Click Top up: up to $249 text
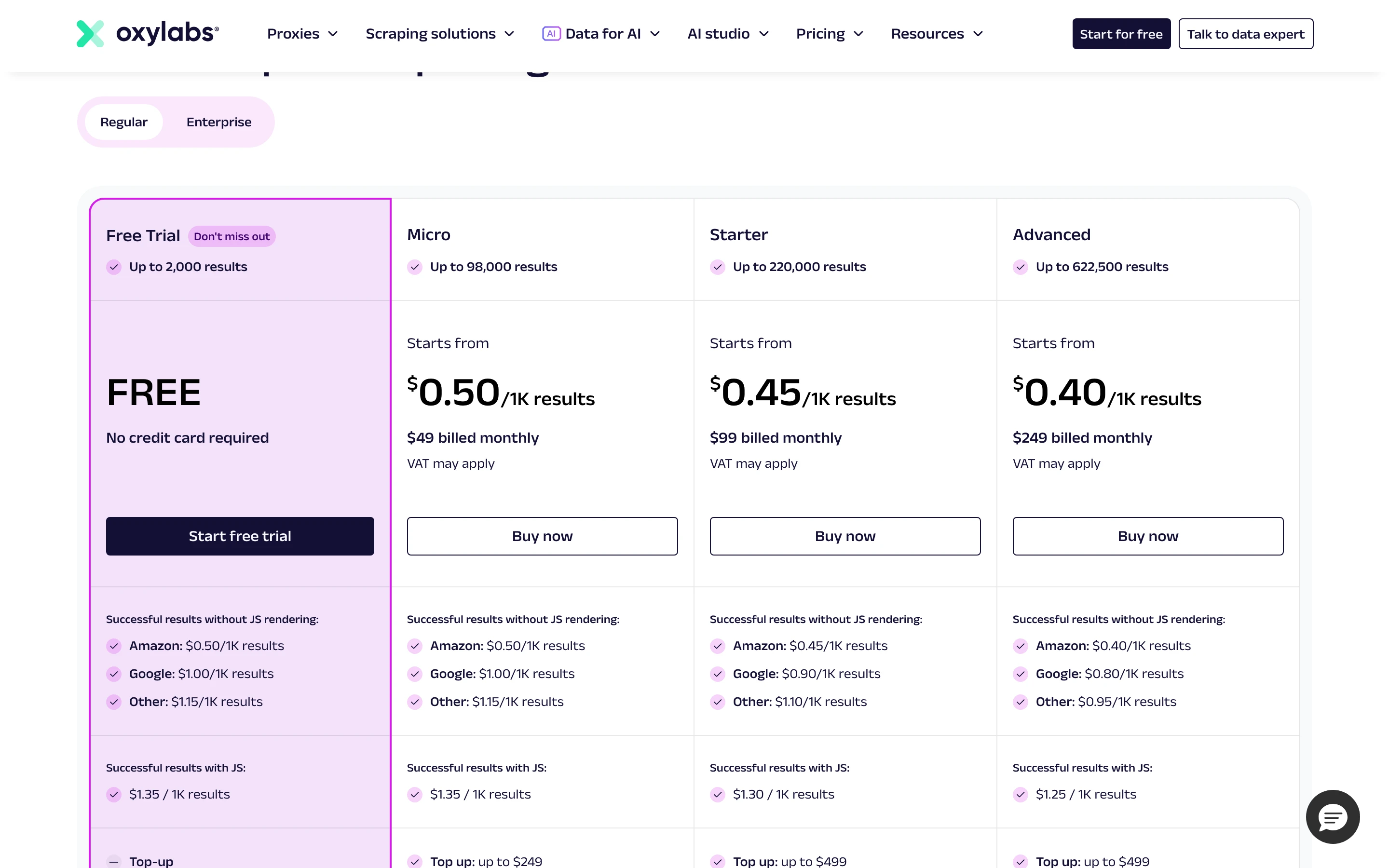Viewport: 1389px width, 868px height. pyautogui.click(x=486, y=861)
